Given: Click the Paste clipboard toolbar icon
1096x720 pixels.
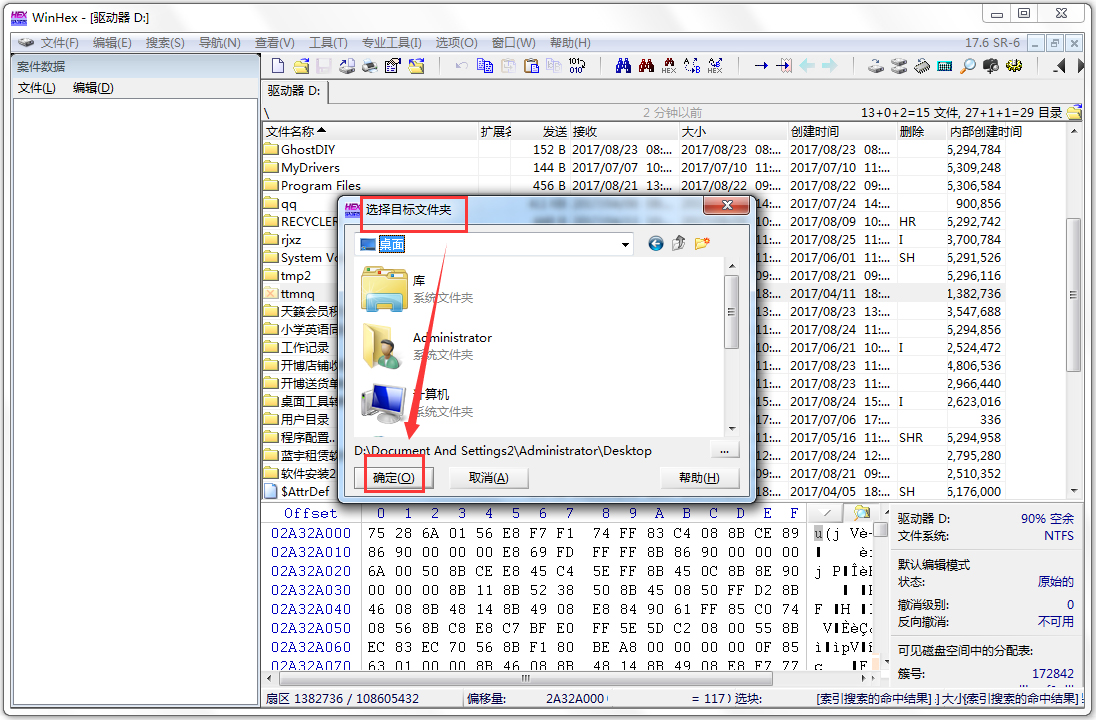Looking at the screenshot, I should [531, 66].
